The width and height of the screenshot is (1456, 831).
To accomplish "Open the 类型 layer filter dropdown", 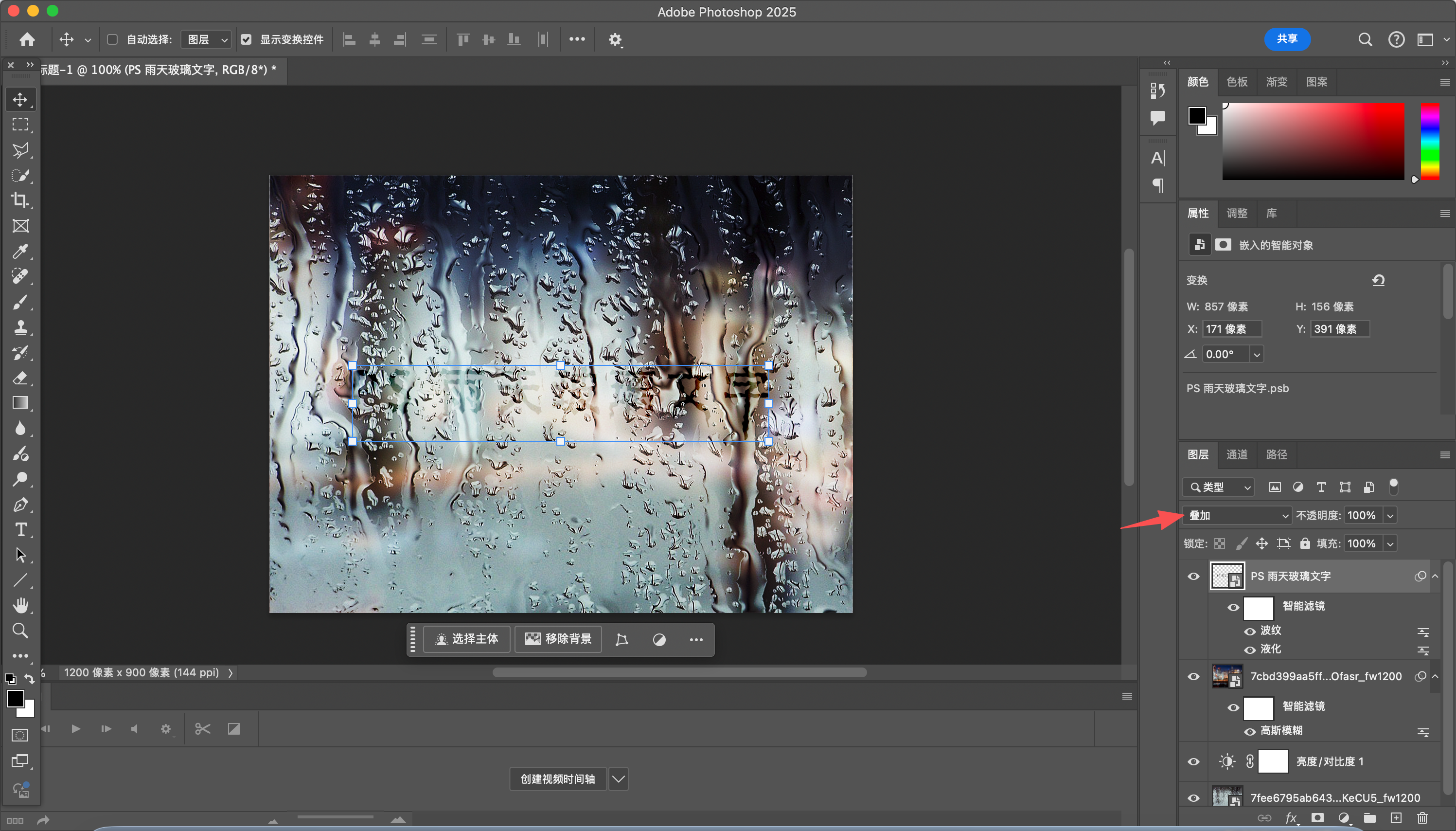I will coord(1219,488).
